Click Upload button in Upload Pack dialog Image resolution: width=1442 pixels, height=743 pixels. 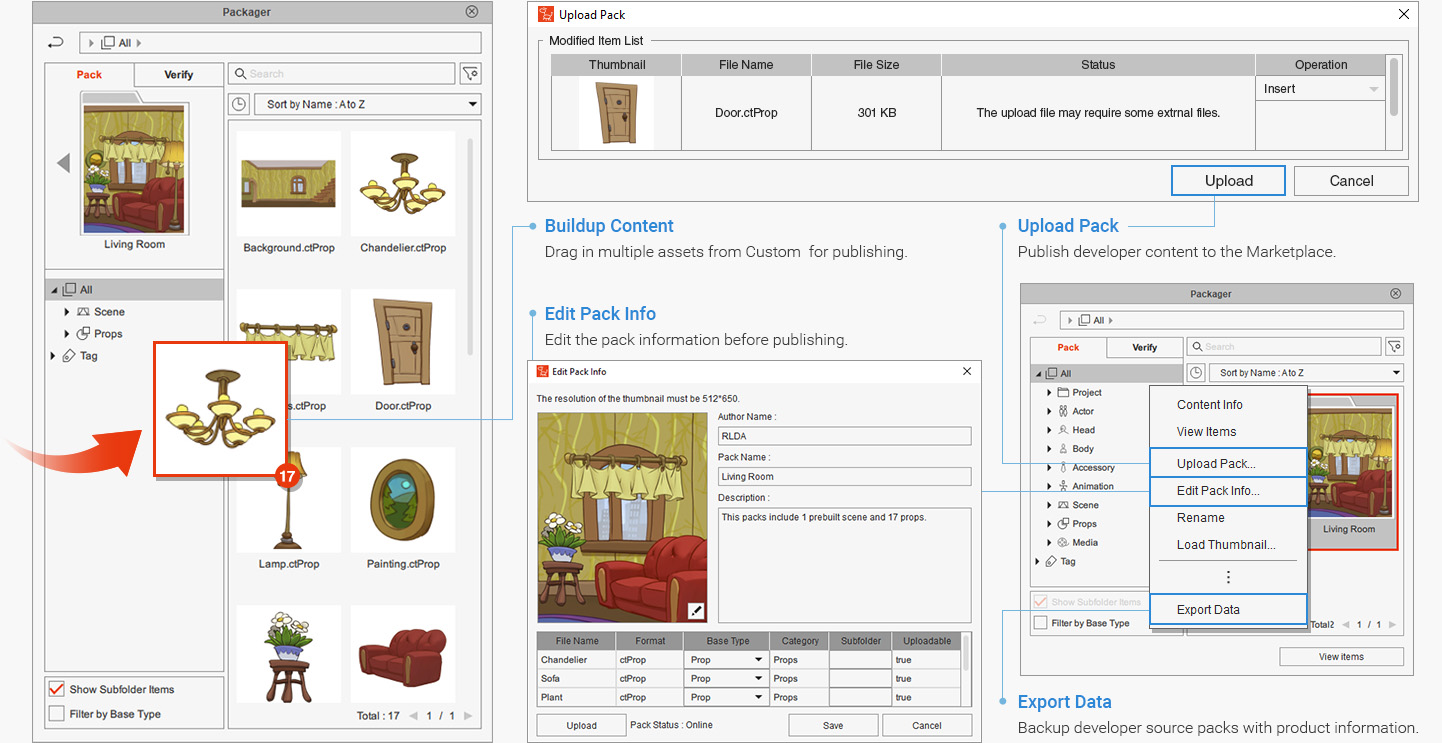coord(1228,181)
